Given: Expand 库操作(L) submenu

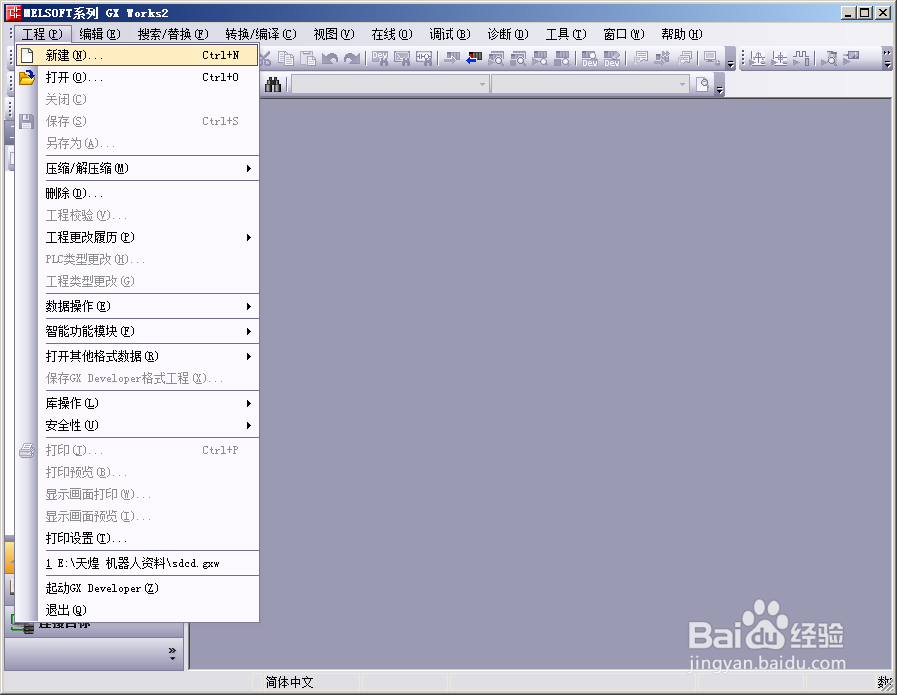Looking at the screenshot, I should pyautogui.click(x=148, y=403).
